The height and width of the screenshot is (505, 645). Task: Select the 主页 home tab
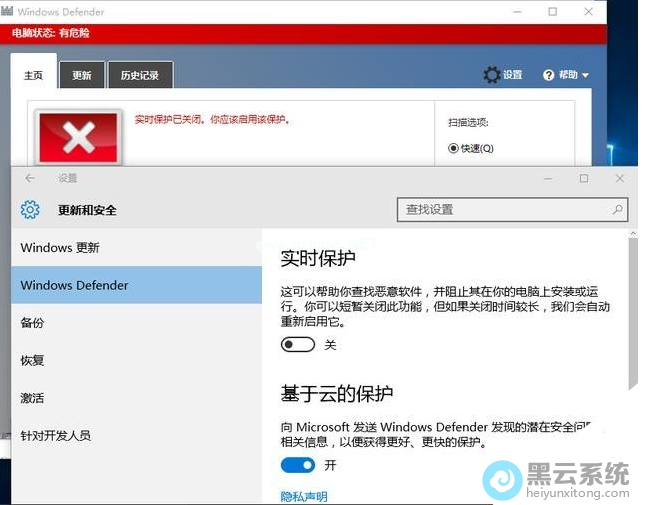[x=34, y=75]
